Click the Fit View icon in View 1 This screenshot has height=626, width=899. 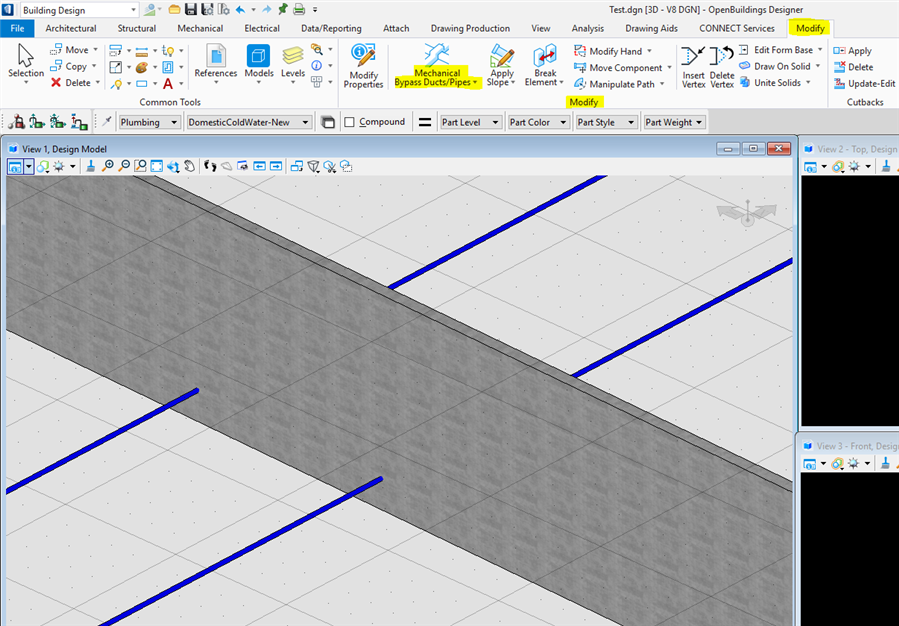point(157,166)
